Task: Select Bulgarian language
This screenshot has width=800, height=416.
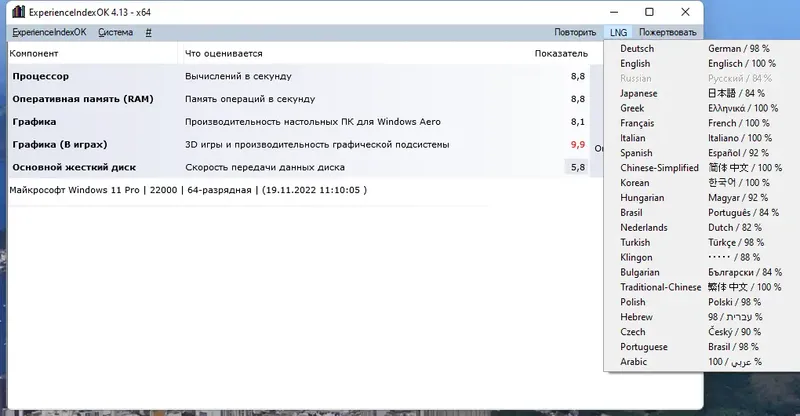Action: coord(702,272)
